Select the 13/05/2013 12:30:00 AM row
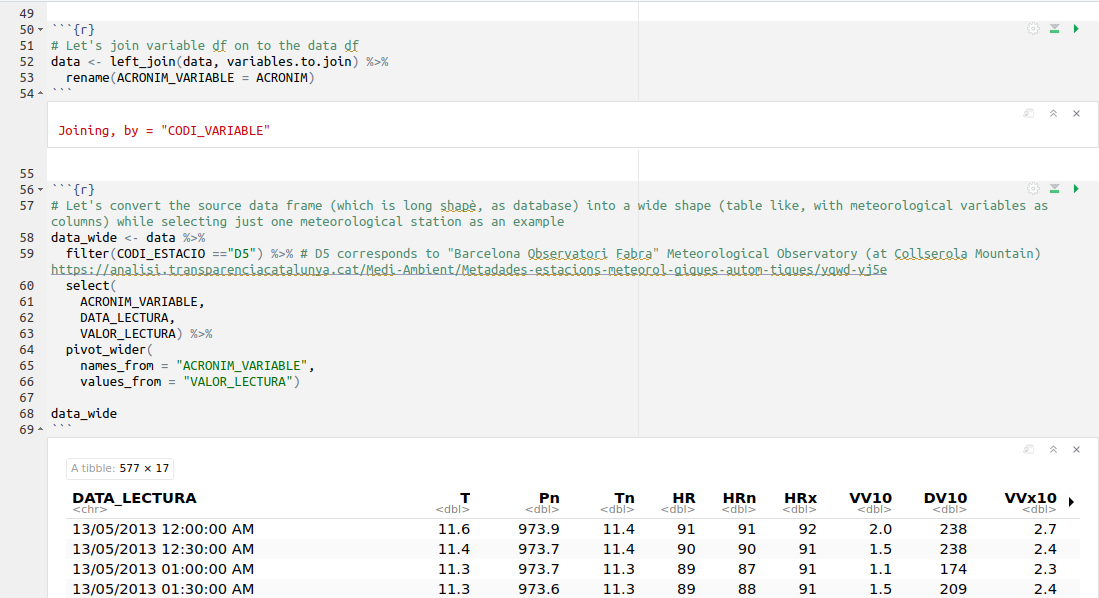 click(573, 549)
